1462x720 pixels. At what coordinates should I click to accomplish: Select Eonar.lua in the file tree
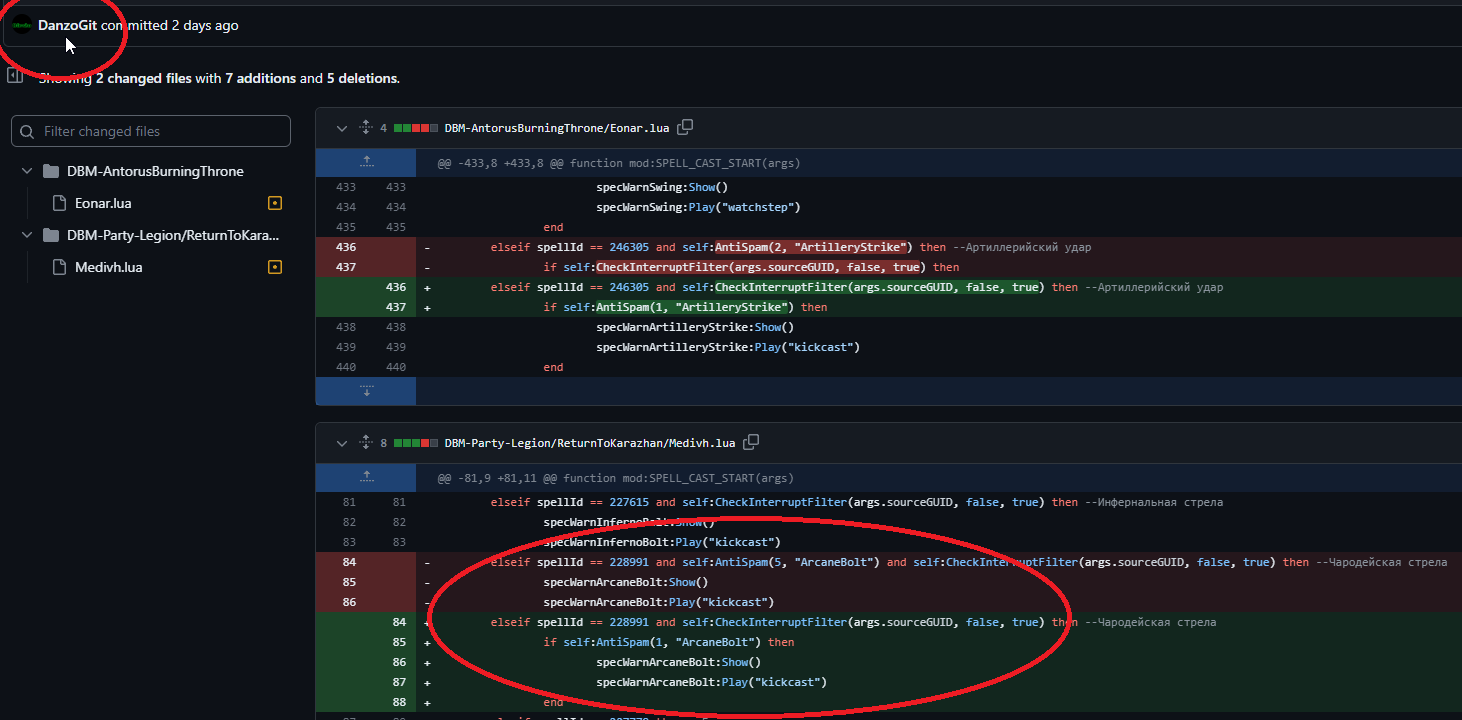(x=103, y=203)
